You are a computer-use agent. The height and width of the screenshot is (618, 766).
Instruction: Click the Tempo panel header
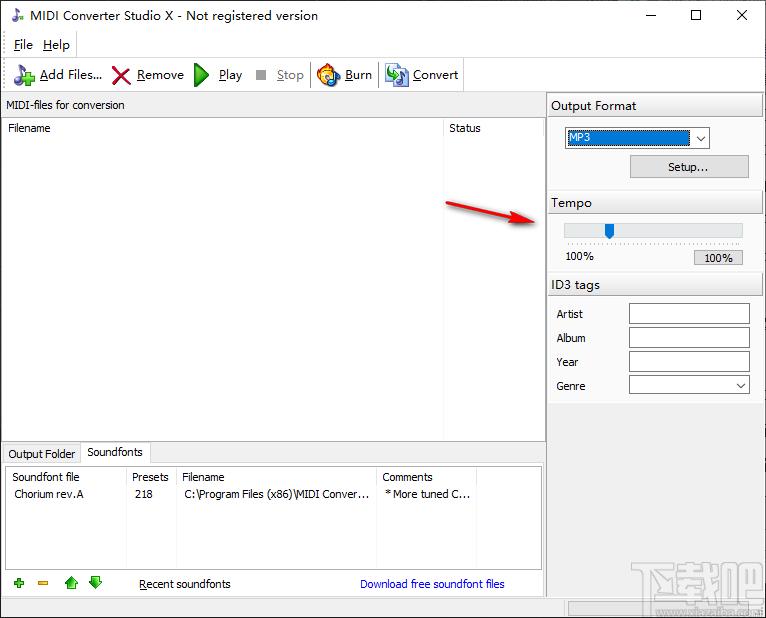click(655, 202)
